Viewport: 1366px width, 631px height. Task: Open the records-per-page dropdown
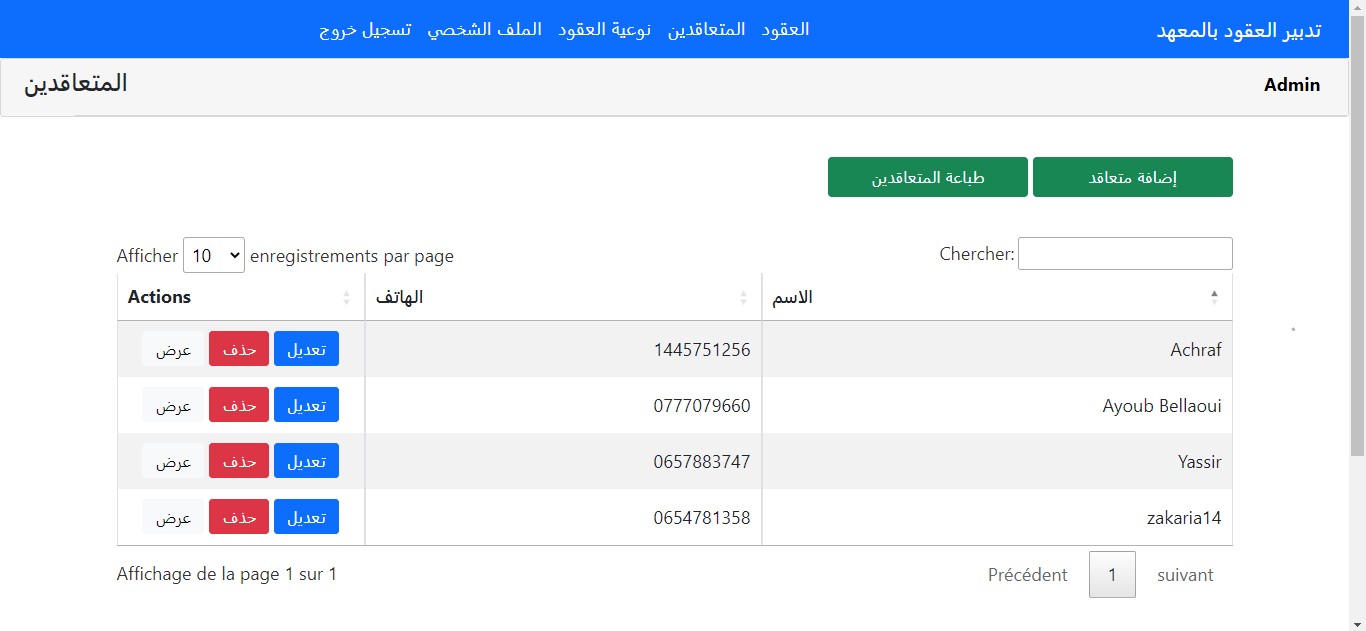click(x=214, y=256)
